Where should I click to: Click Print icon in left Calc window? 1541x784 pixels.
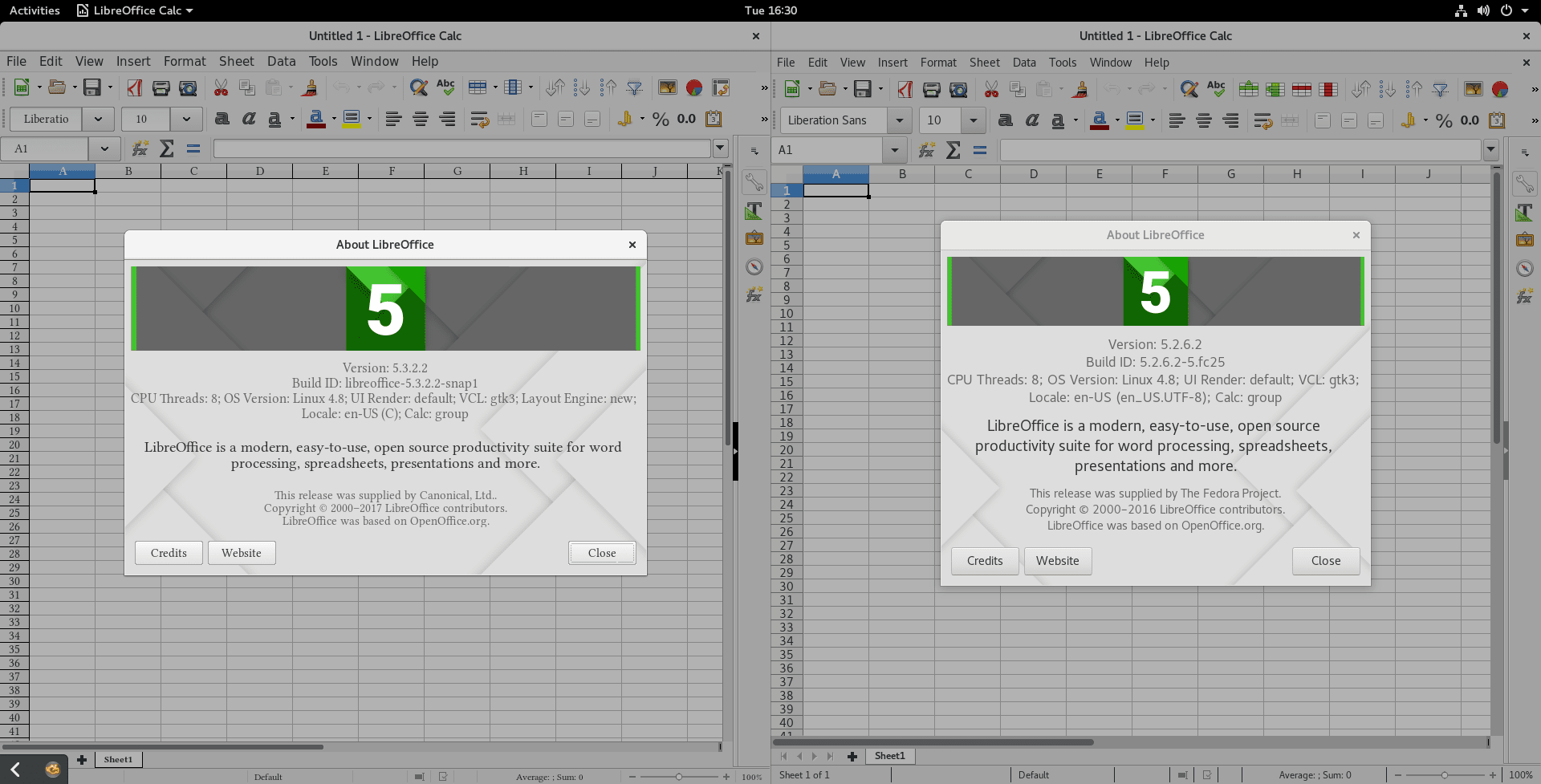click(x=161, y=87)
